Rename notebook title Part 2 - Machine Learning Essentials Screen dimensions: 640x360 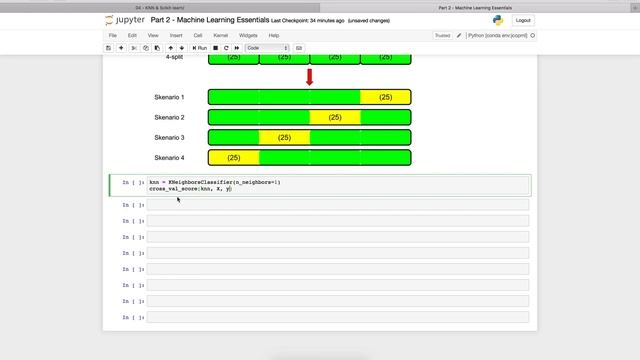210,20
